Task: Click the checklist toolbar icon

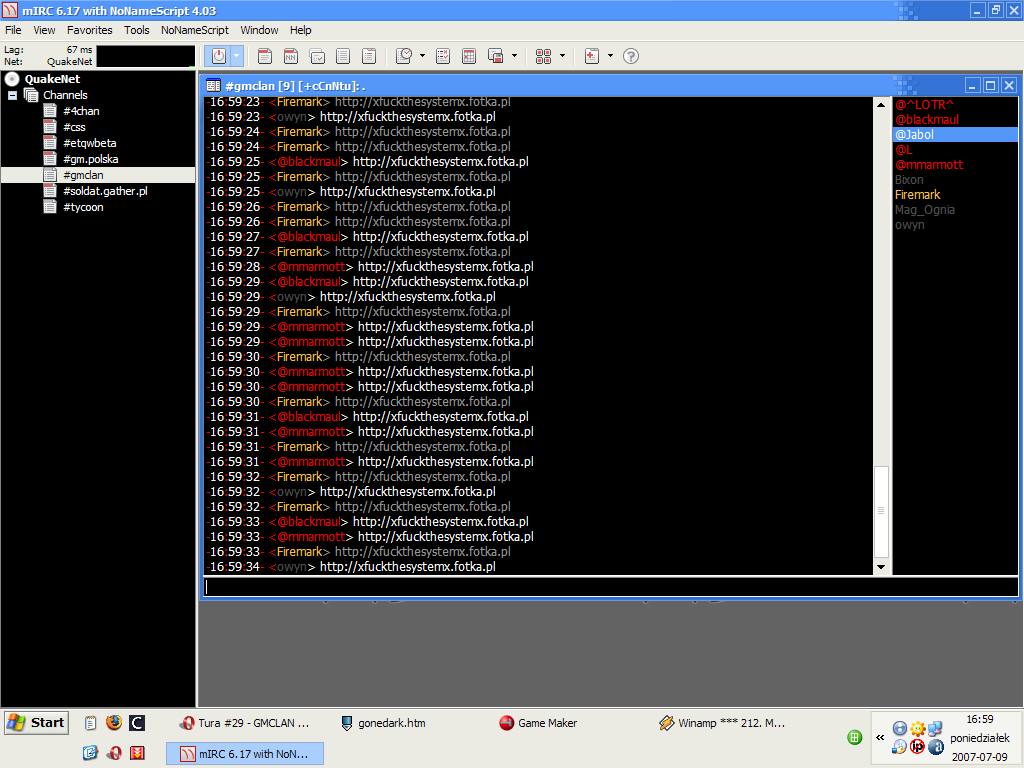Action: (x=443, y=56)
